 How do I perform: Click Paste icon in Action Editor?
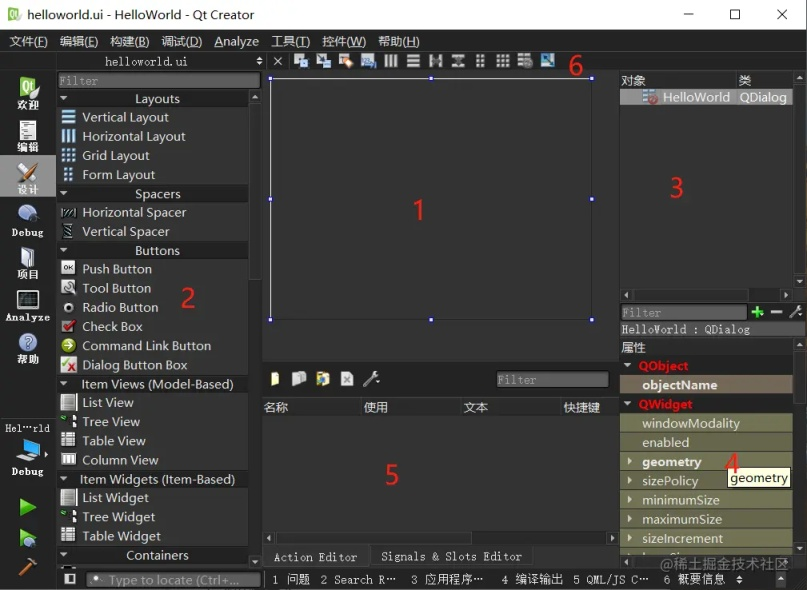323,379
